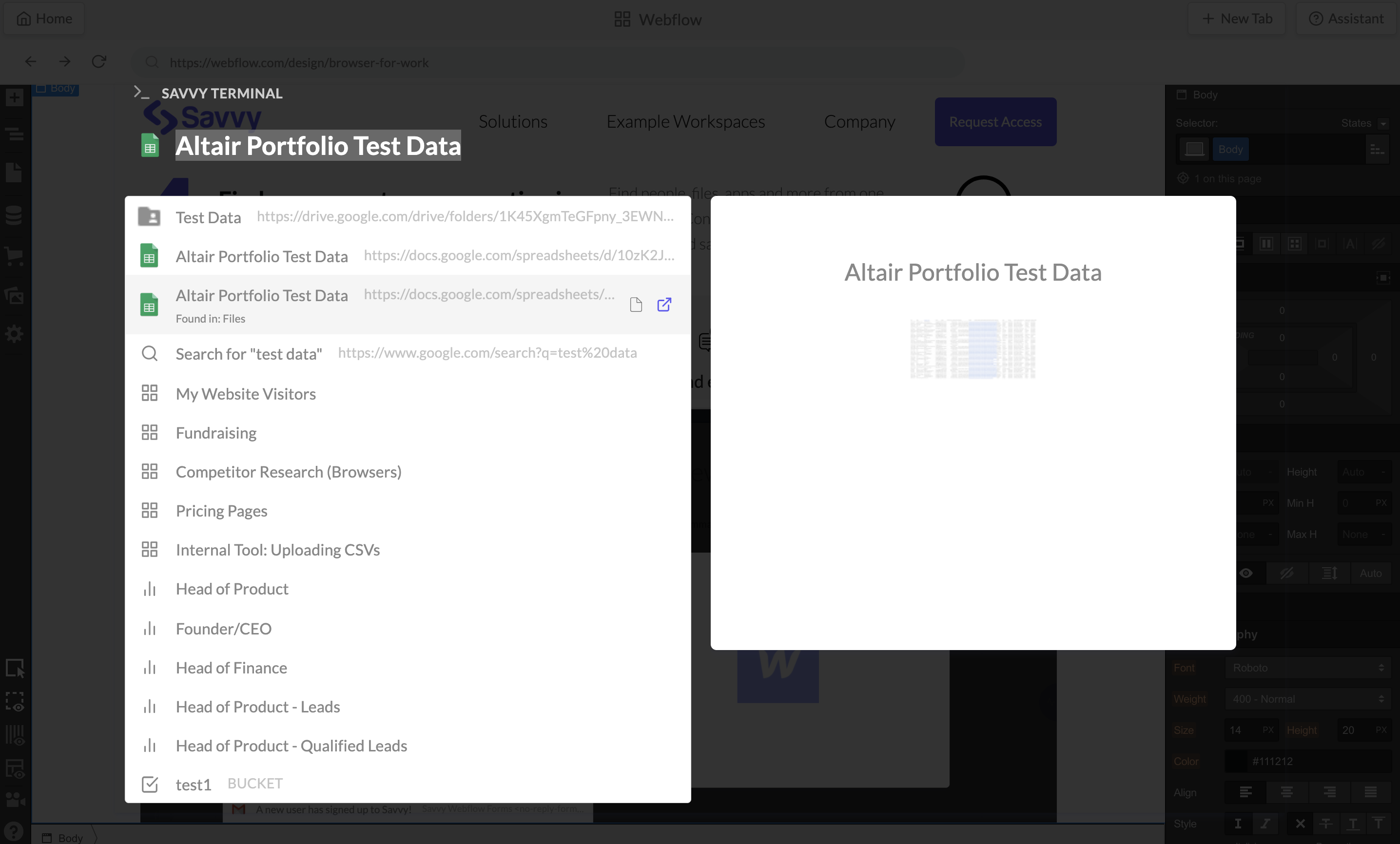
Task: Select center text alignment
Action: click(x=1287, y=792)
